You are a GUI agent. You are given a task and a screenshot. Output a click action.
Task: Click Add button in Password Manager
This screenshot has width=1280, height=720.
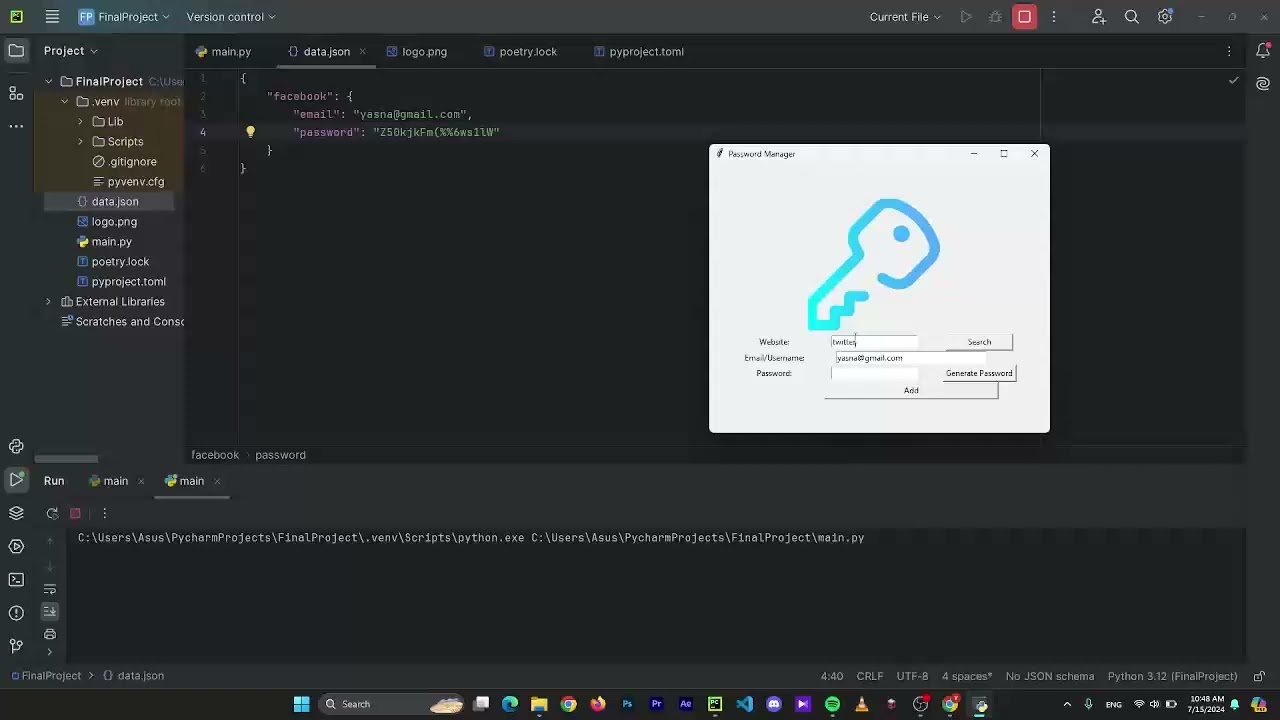coord(911,390)
